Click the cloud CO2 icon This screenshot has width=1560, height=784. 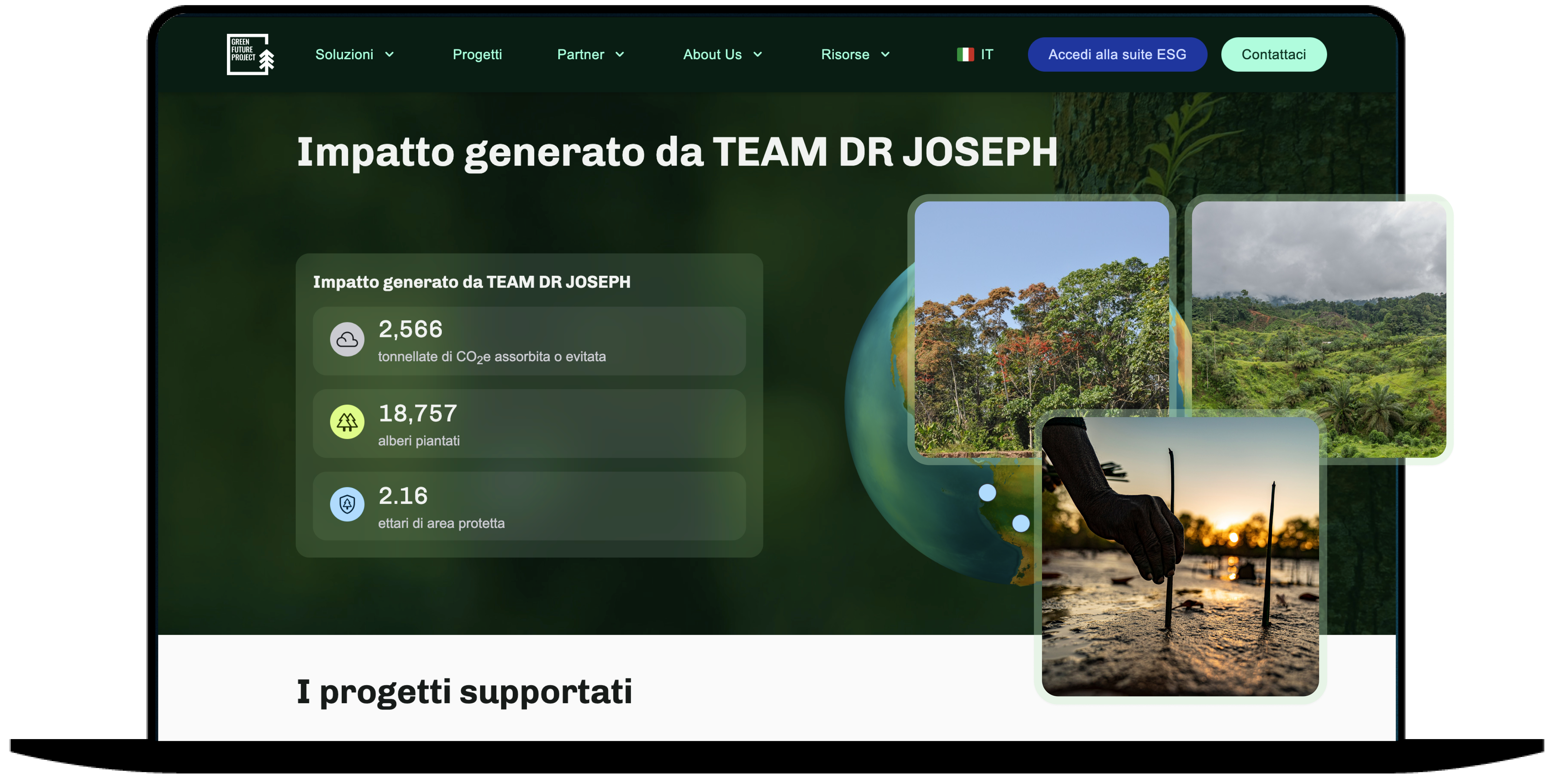click(x=347, y=339)
